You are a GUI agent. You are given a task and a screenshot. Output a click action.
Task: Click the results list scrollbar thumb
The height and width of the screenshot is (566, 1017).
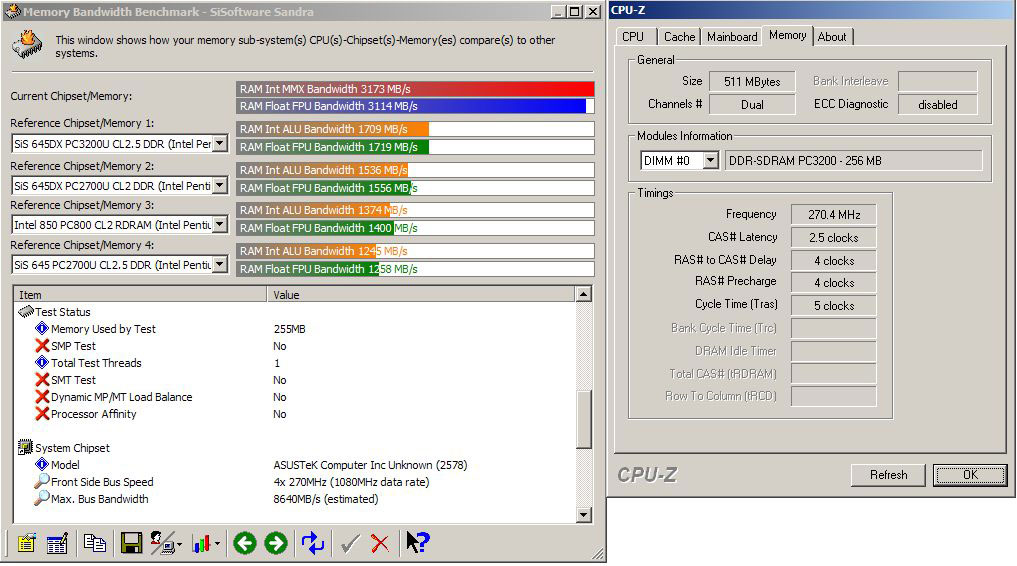tap(584, 418)
